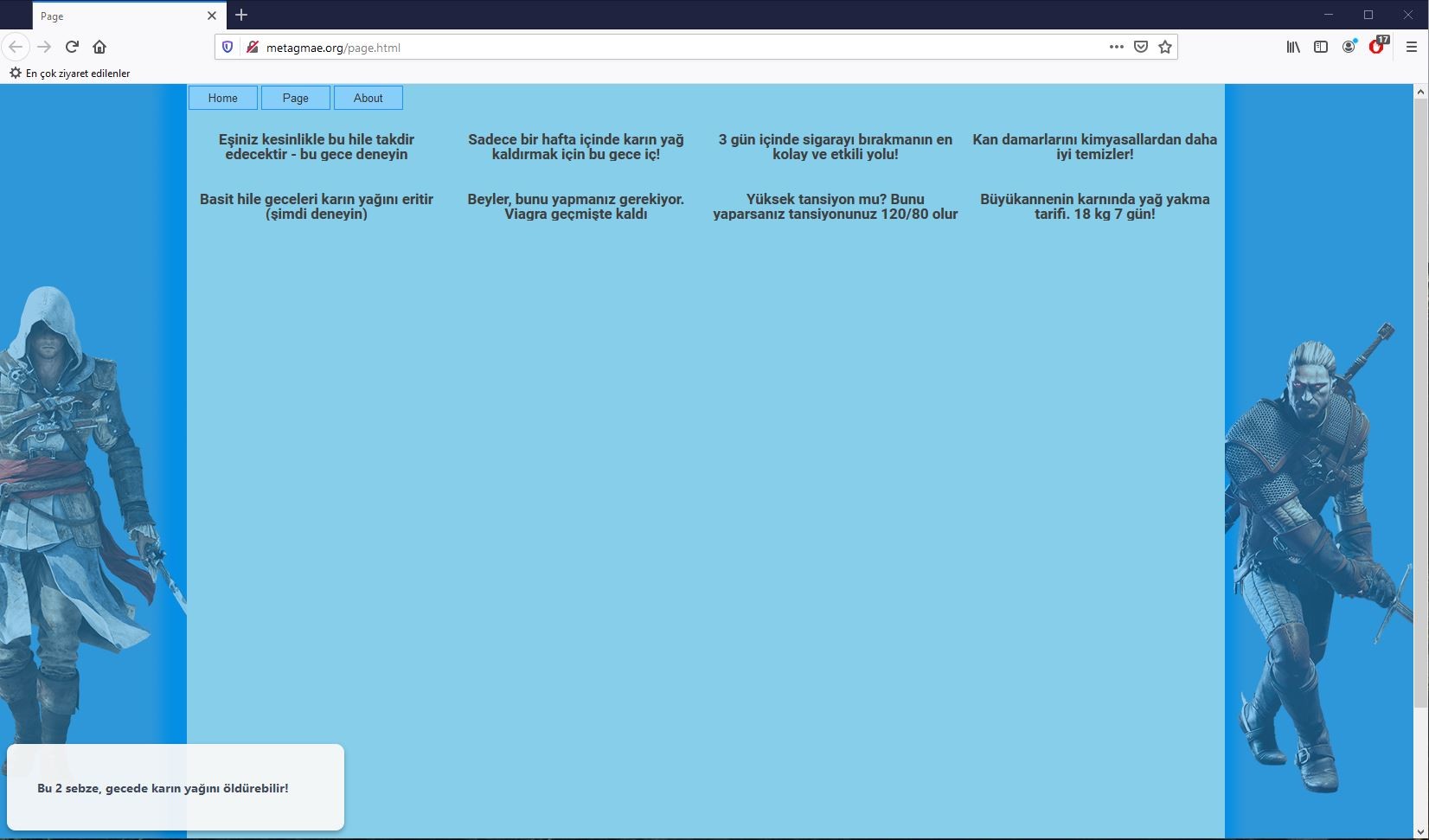This screenshot has height=840, width=1429.
Task: Maximize the Firefox window
Action: pyautogui.click(x=1368, y=15)
